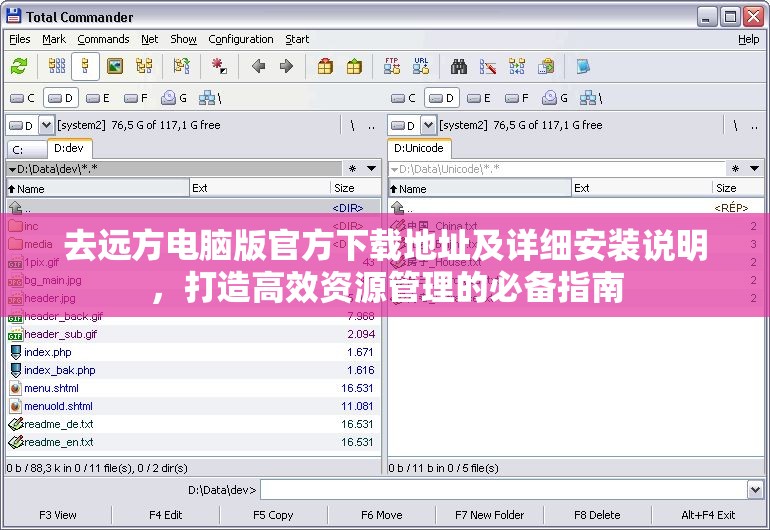Open the Files menu
770x530 pixels.
tap(20, 39)
